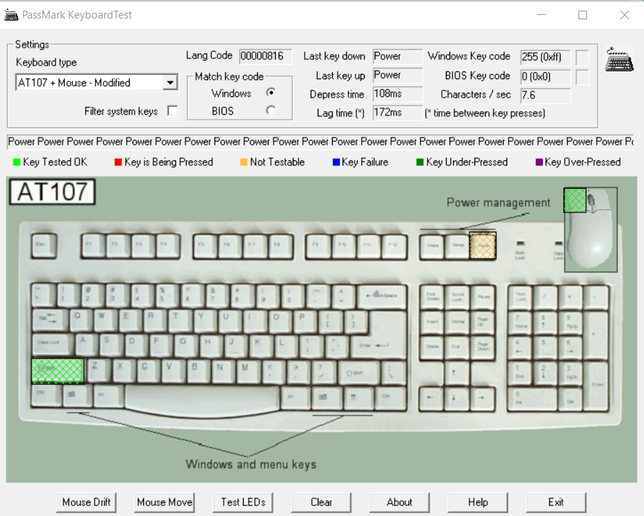Image resolution: width=644 pixels, height=516 pixels.
Task: Click the Caps Lock key on keyboard image
Action: coord(53,344)
